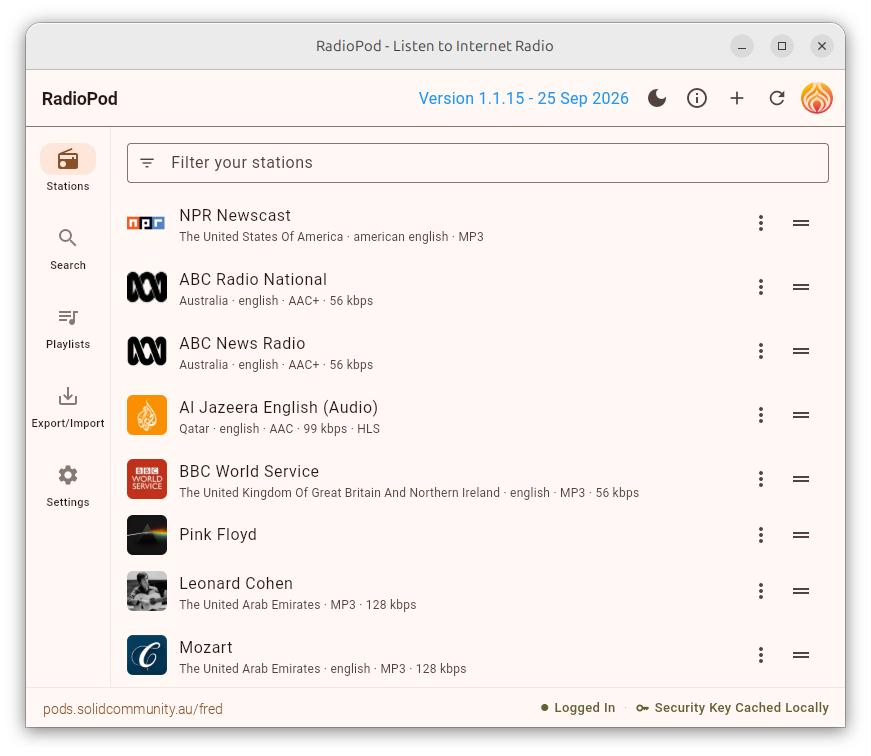Close the RadioPod window
Viewport: 871px width, 756px height.
[x=822, y=46]
